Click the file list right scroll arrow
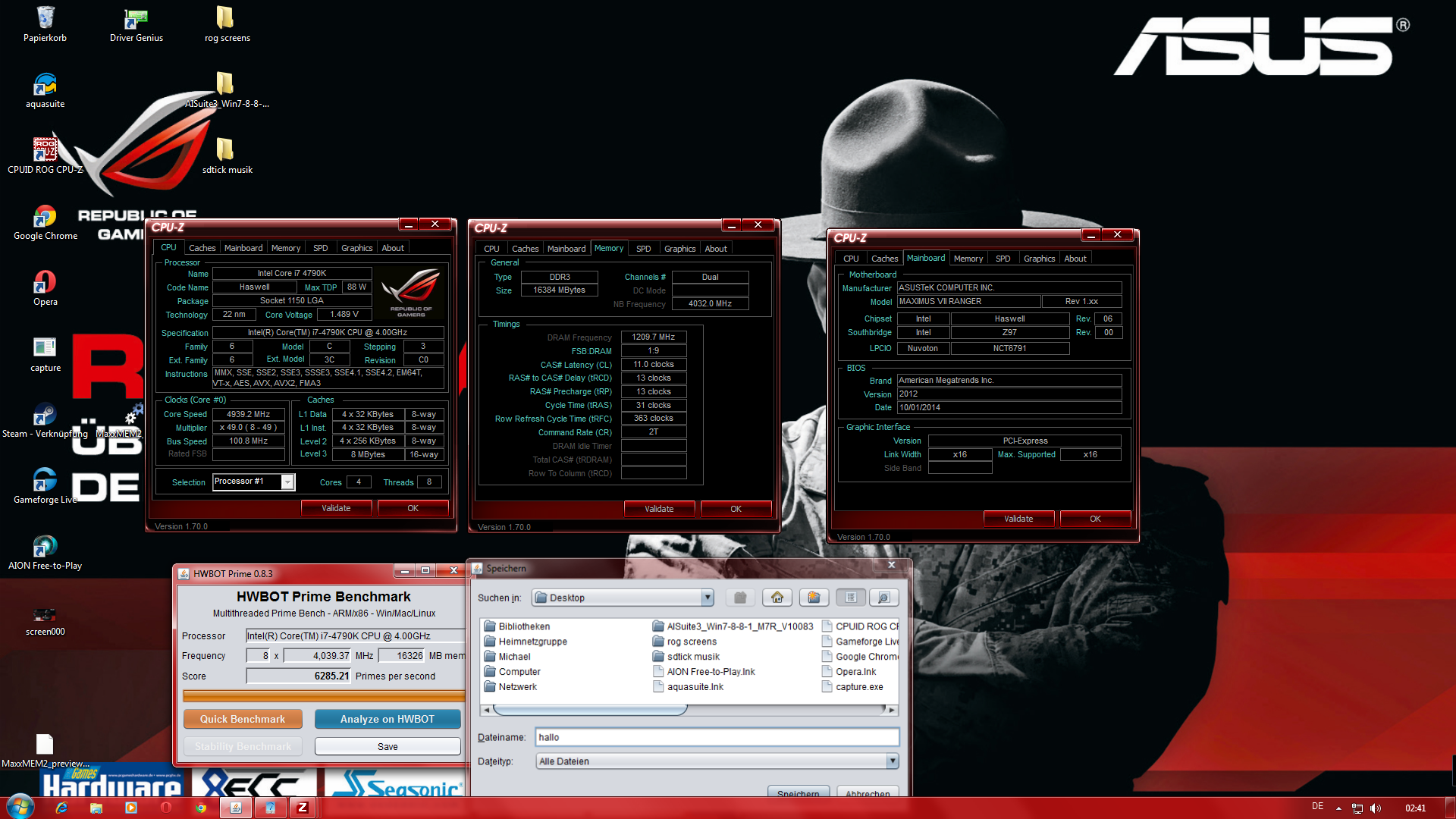 click(x=892, y=710)
